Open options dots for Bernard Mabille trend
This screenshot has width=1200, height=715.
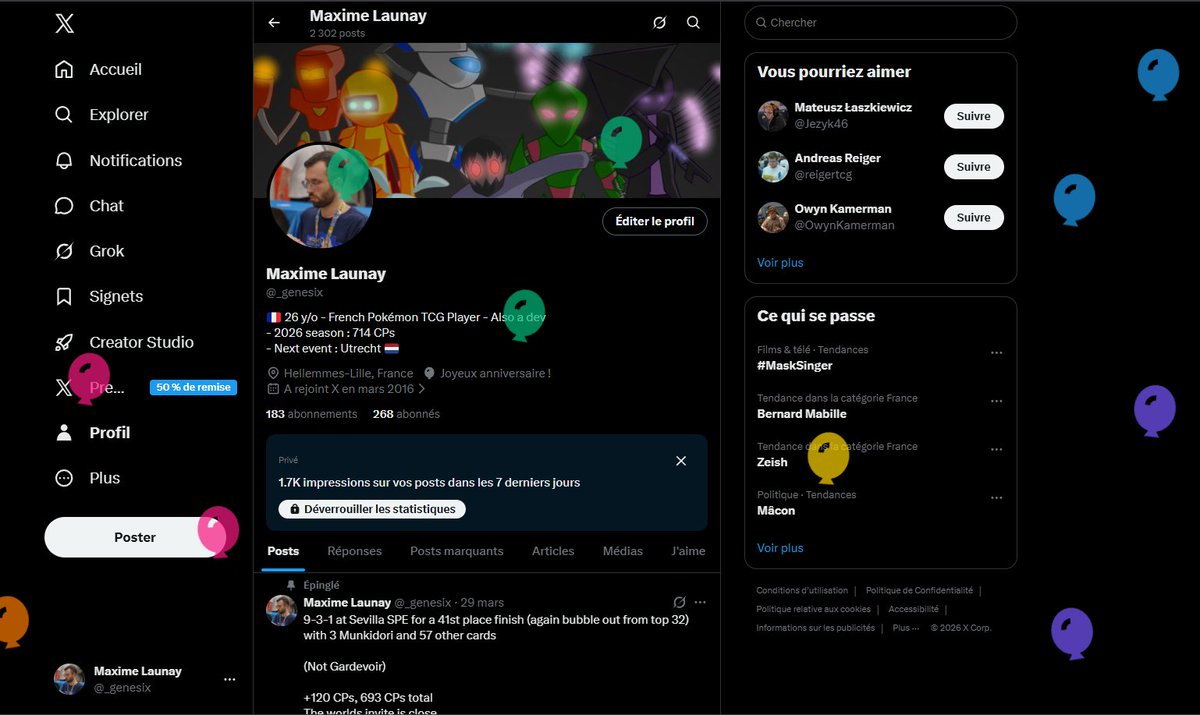[996, 401]
